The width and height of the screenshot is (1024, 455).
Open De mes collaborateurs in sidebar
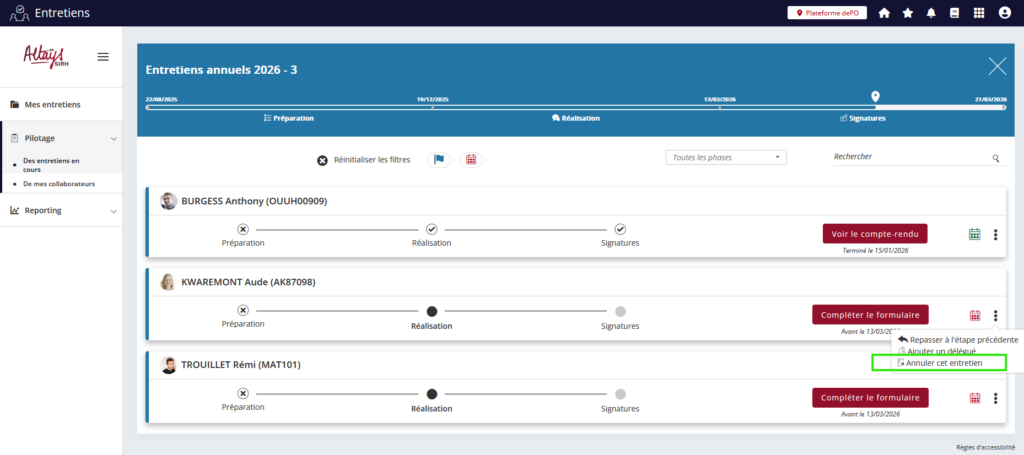[59, 184]
